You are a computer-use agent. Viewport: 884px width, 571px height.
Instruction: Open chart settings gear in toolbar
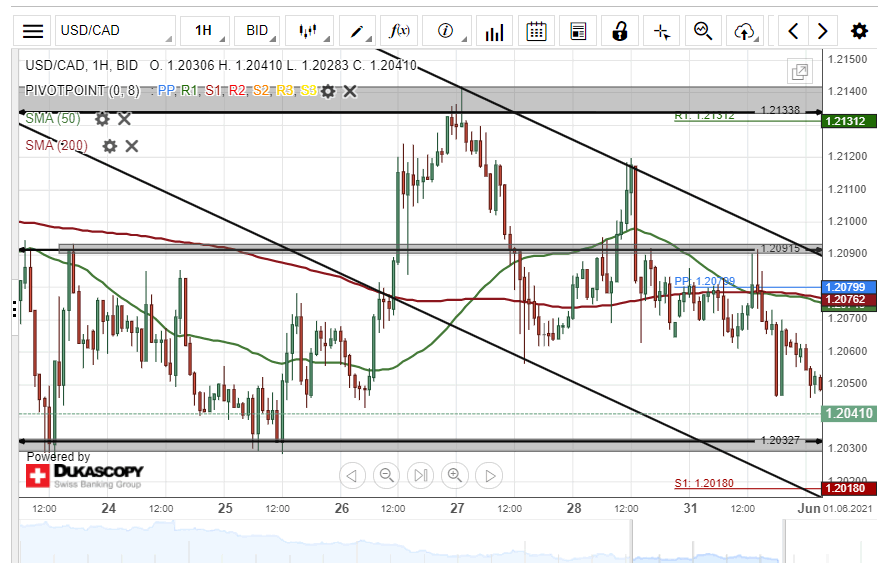click(859, 31)
